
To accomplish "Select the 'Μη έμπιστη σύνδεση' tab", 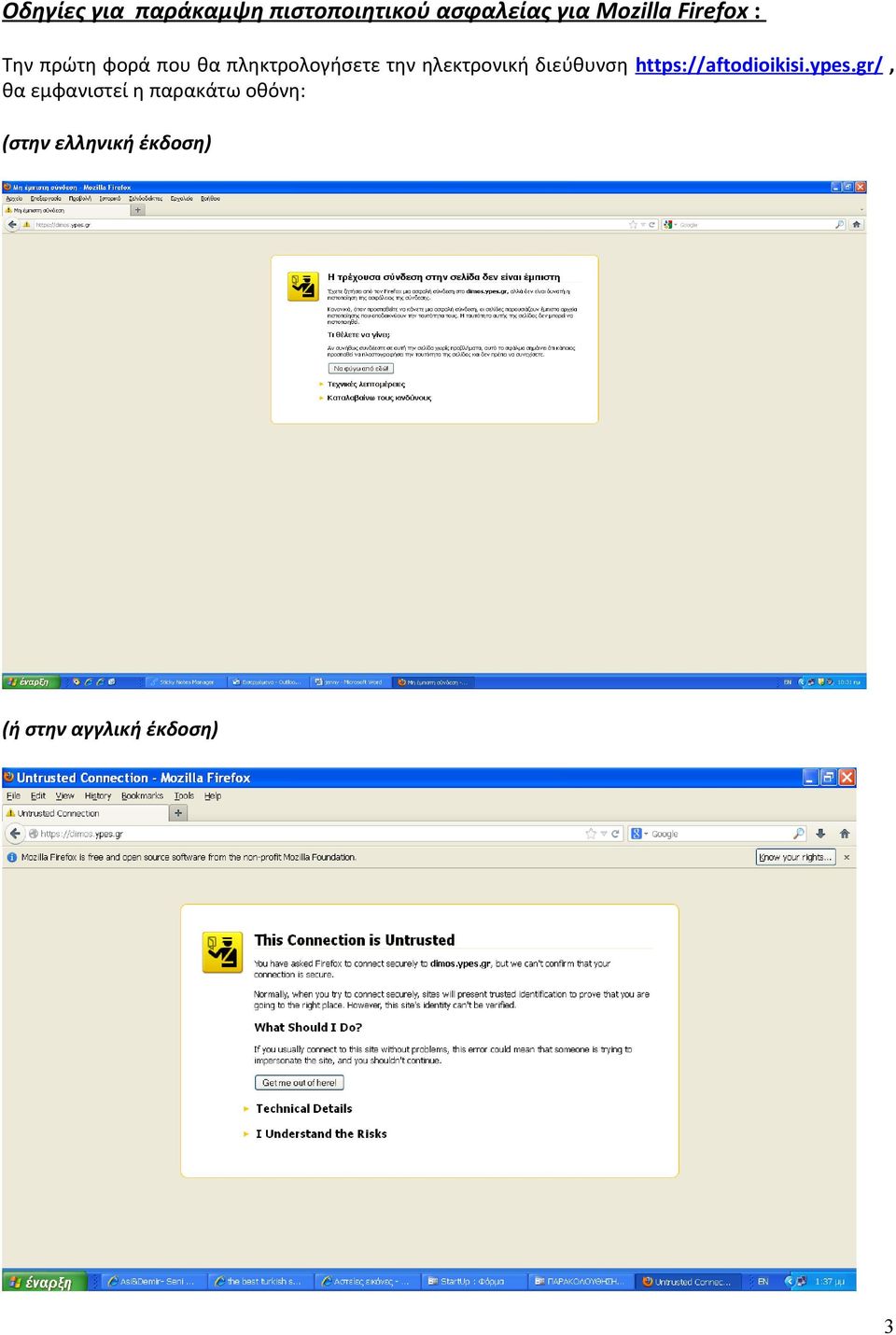I will coord(66,210).
